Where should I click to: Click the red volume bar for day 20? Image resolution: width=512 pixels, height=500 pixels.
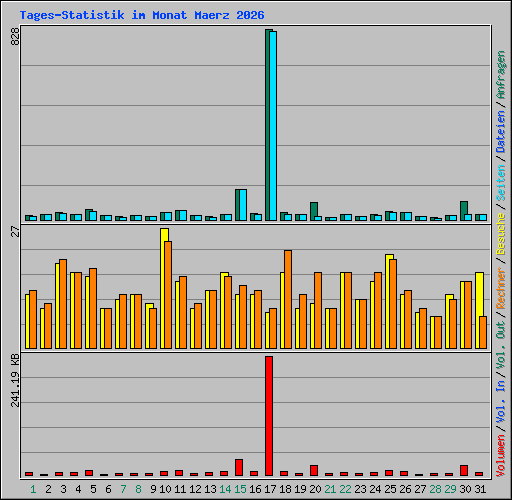click(x=314, y=471)
